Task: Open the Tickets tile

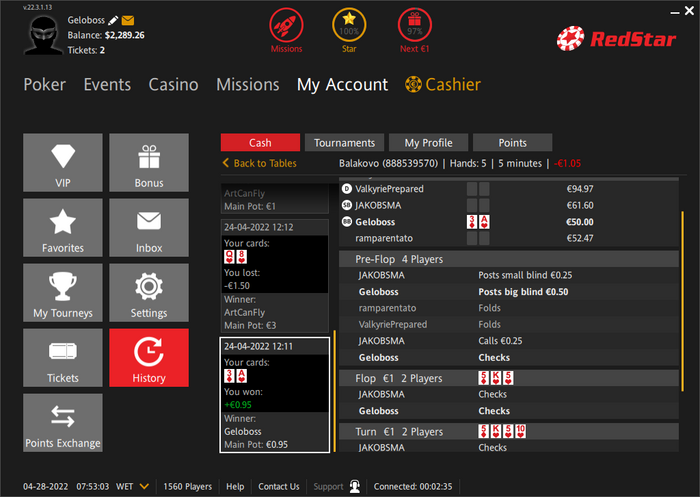Action: (x=63, y=358)
